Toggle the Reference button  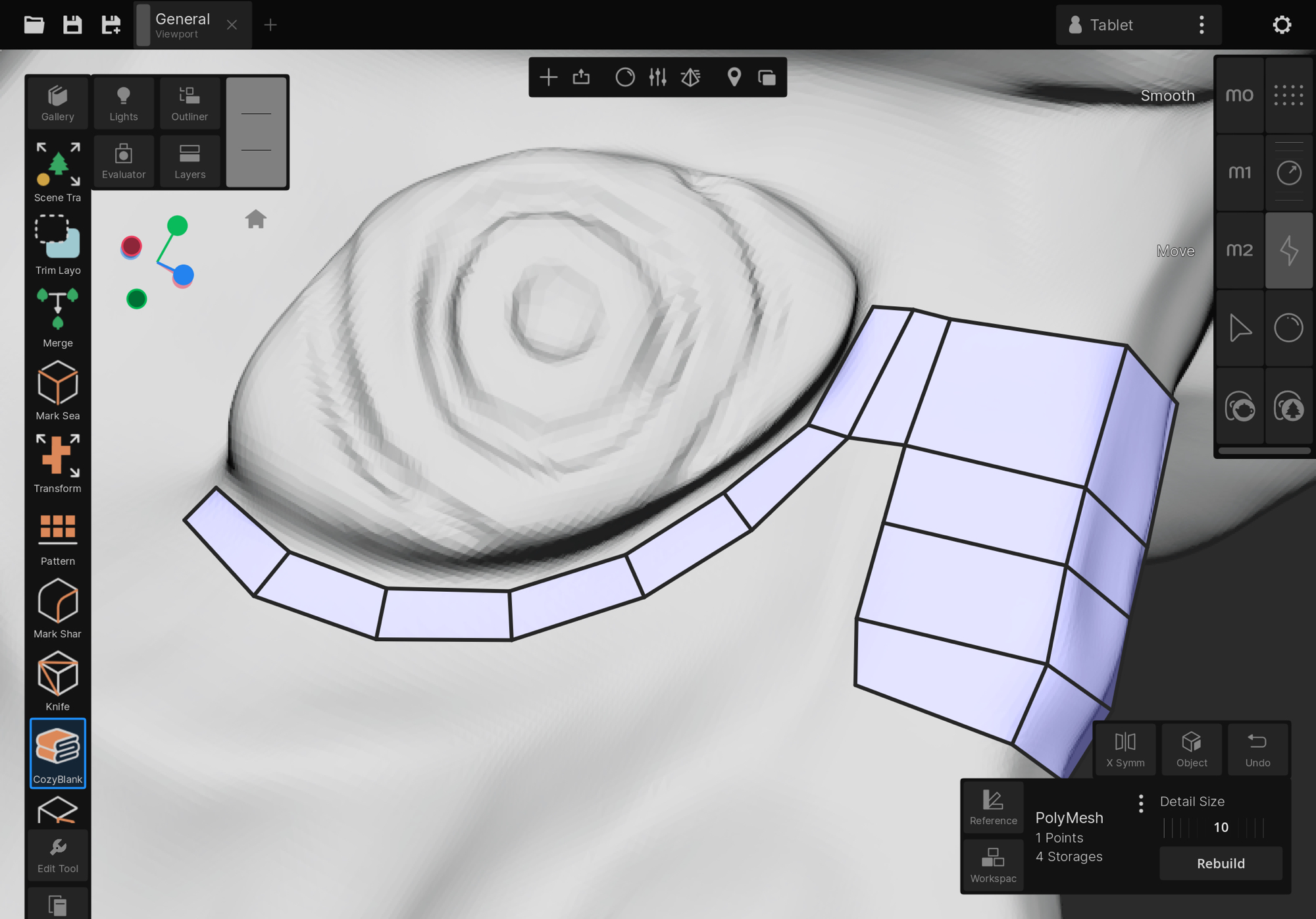tap(993, 807)
